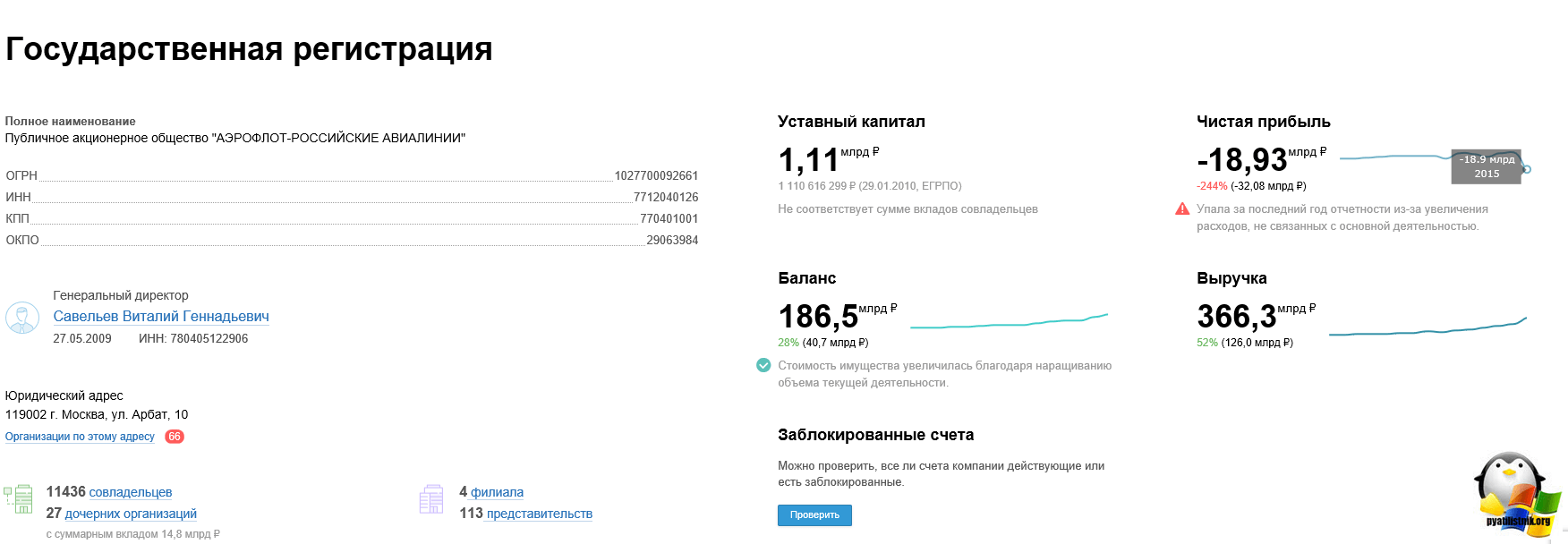Open the филиала link
The height and width of the screenshot is (544, 1568).
498,492
